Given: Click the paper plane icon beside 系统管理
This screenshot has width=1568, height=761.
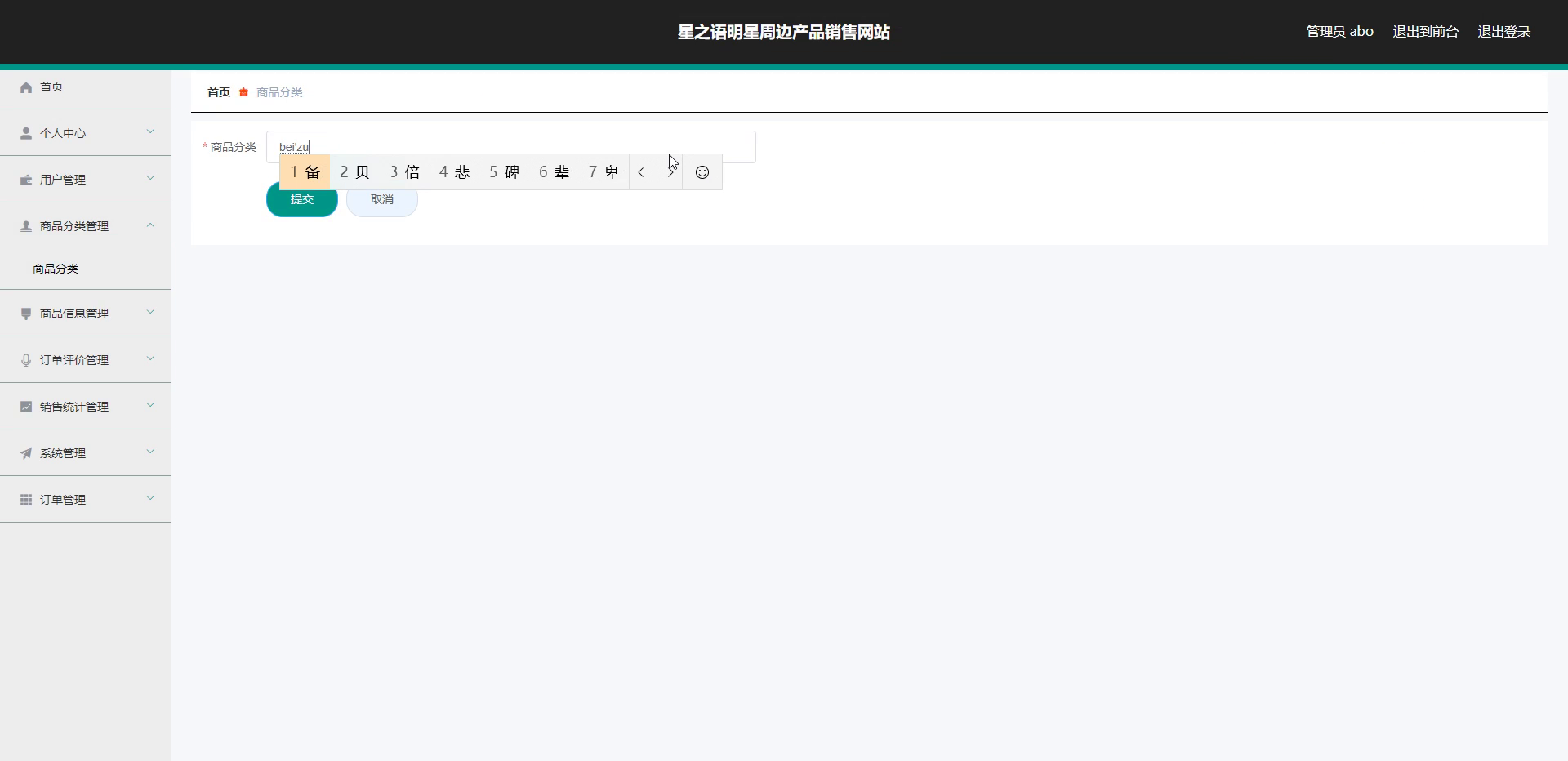Looking at the screenshot, I should [x=26, y=453].
